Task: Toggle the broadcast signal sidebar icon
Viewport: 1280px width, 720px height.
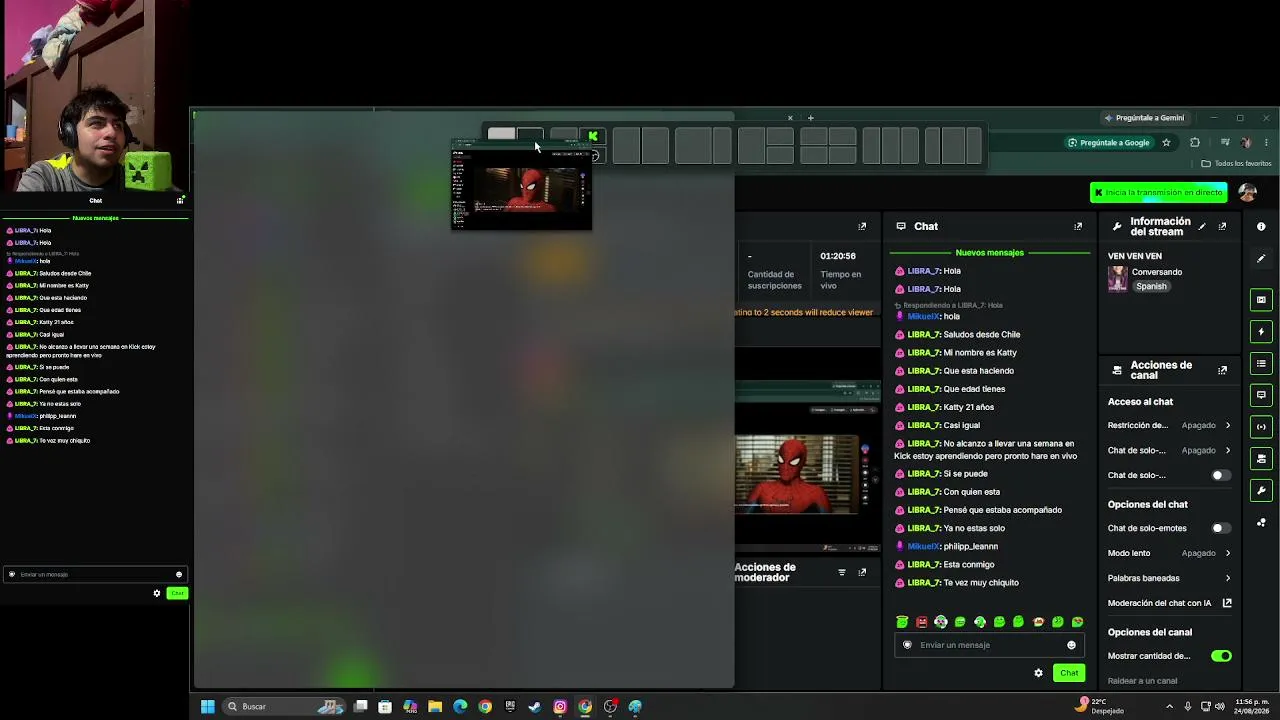Action: tap(1261, 427)
